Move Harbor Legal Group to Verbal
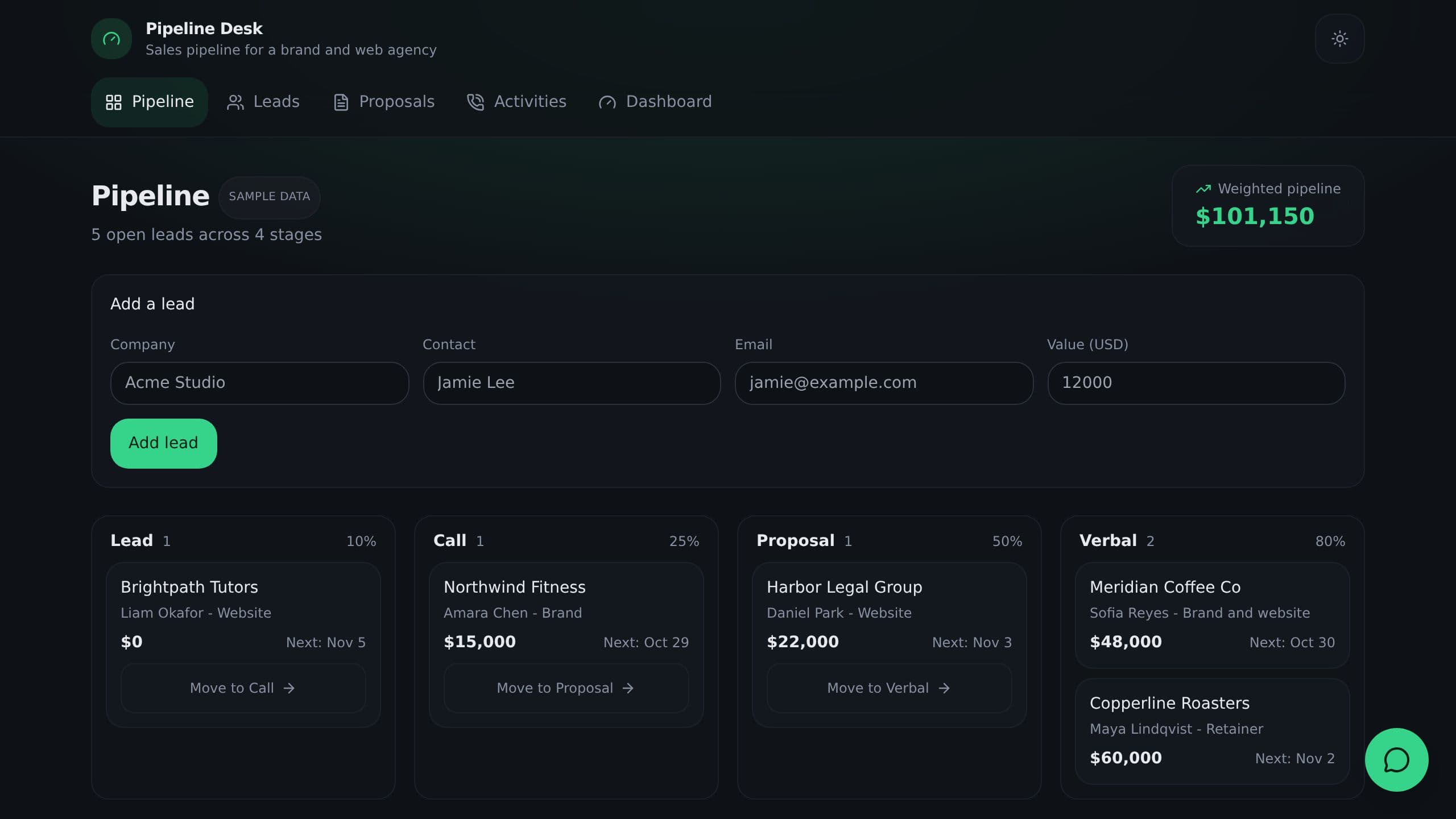This screenshot has height=819, width=1456. click(889, 688)
